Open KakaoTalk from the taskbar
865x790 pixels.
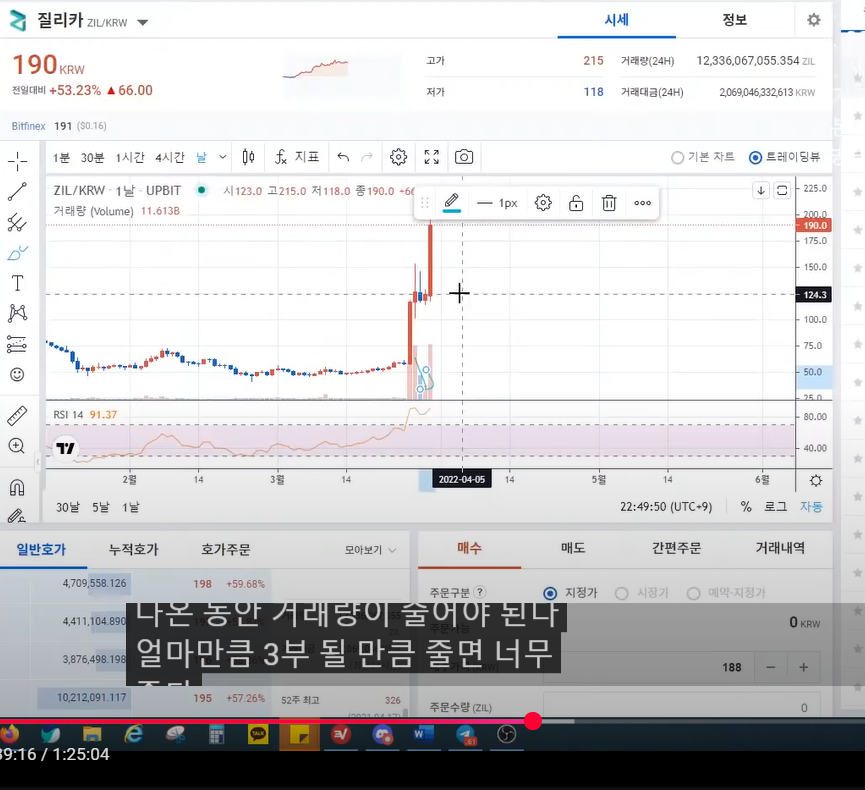pos(258,734)
